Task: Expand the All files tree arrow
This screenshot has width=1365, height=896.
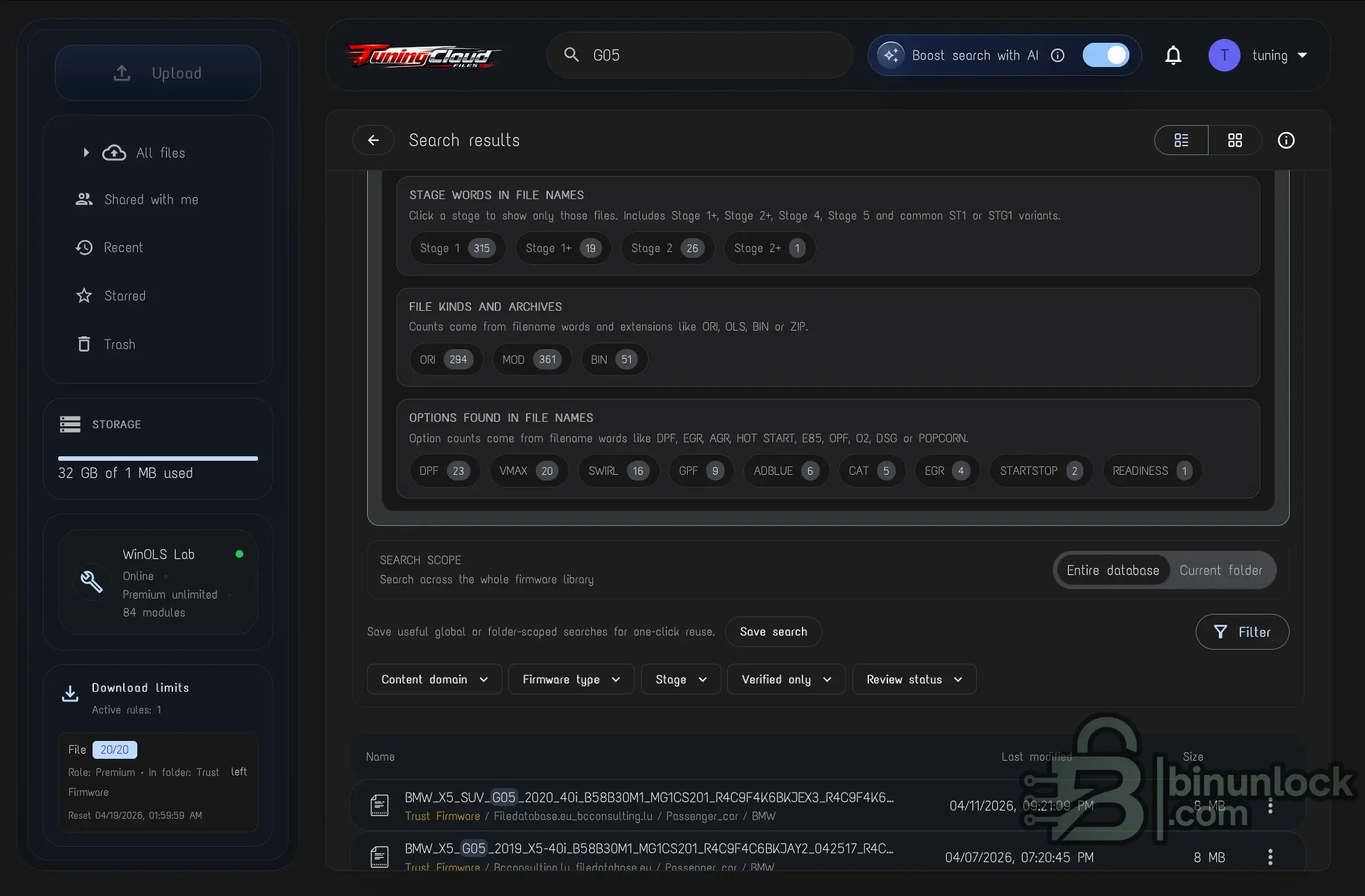Action: 86,153
